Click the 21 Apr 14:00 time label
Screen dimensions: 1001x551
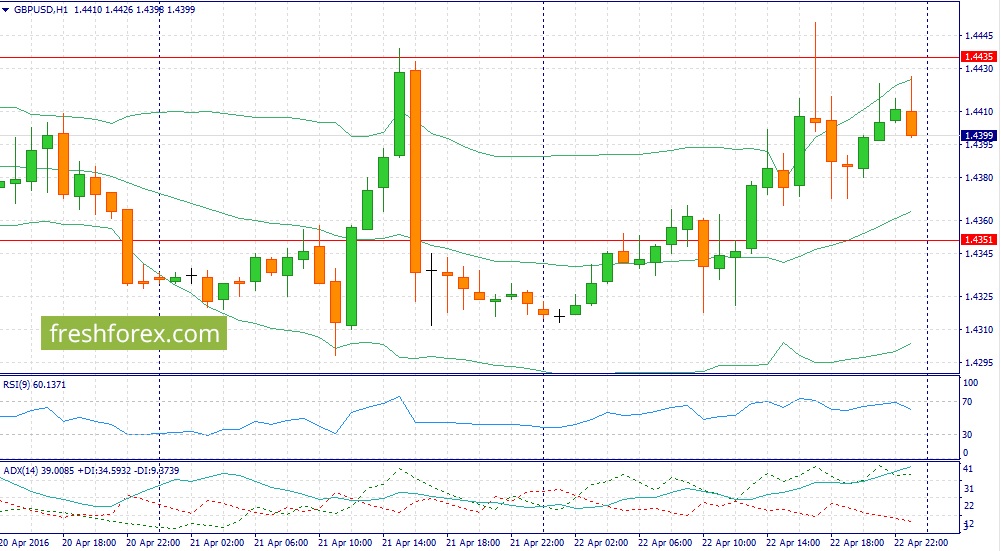[x=410, y=542]
